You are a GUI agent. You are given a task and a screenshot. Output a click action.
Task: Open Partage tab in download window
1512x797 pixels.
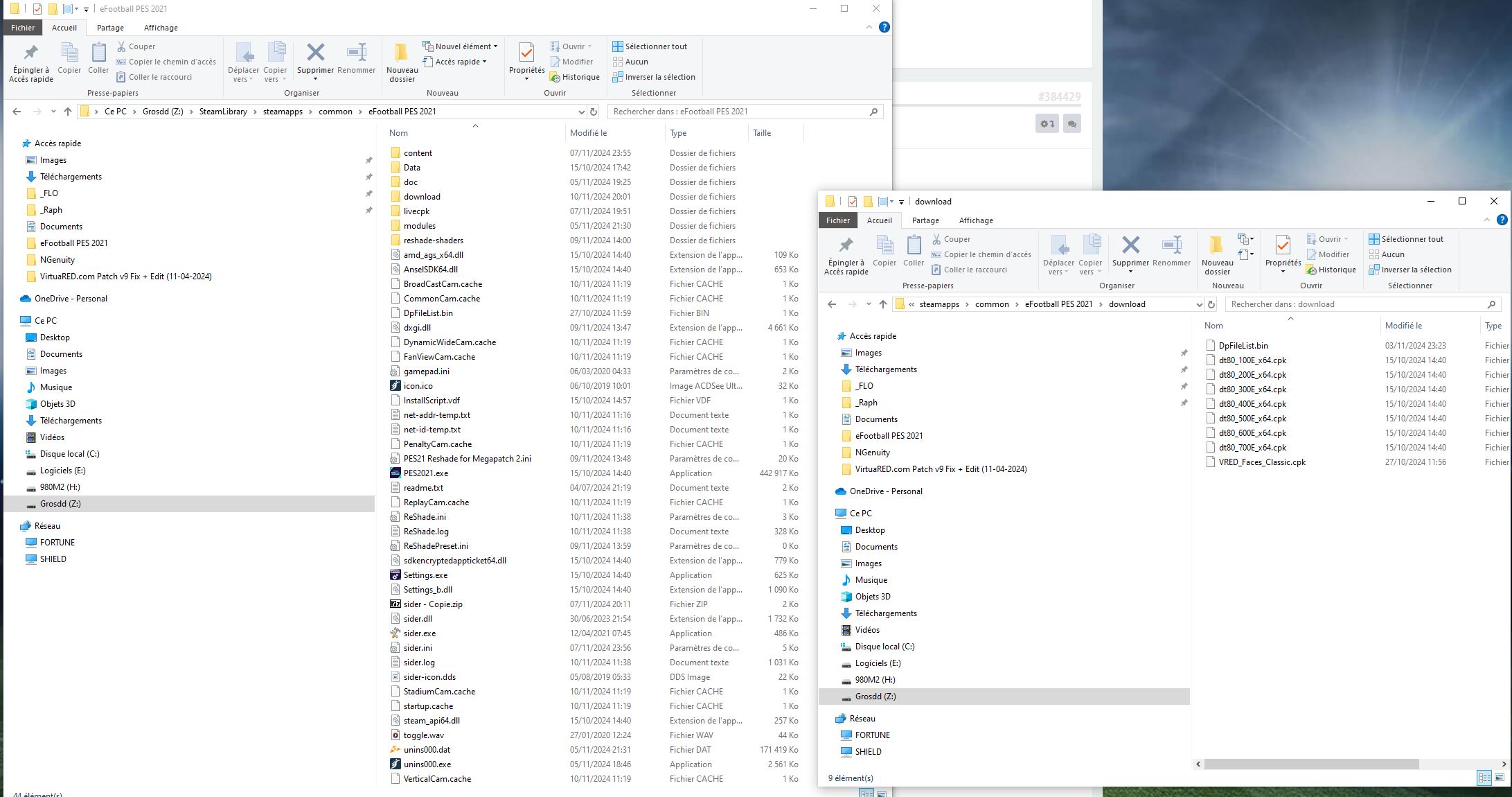coord(925,220)
